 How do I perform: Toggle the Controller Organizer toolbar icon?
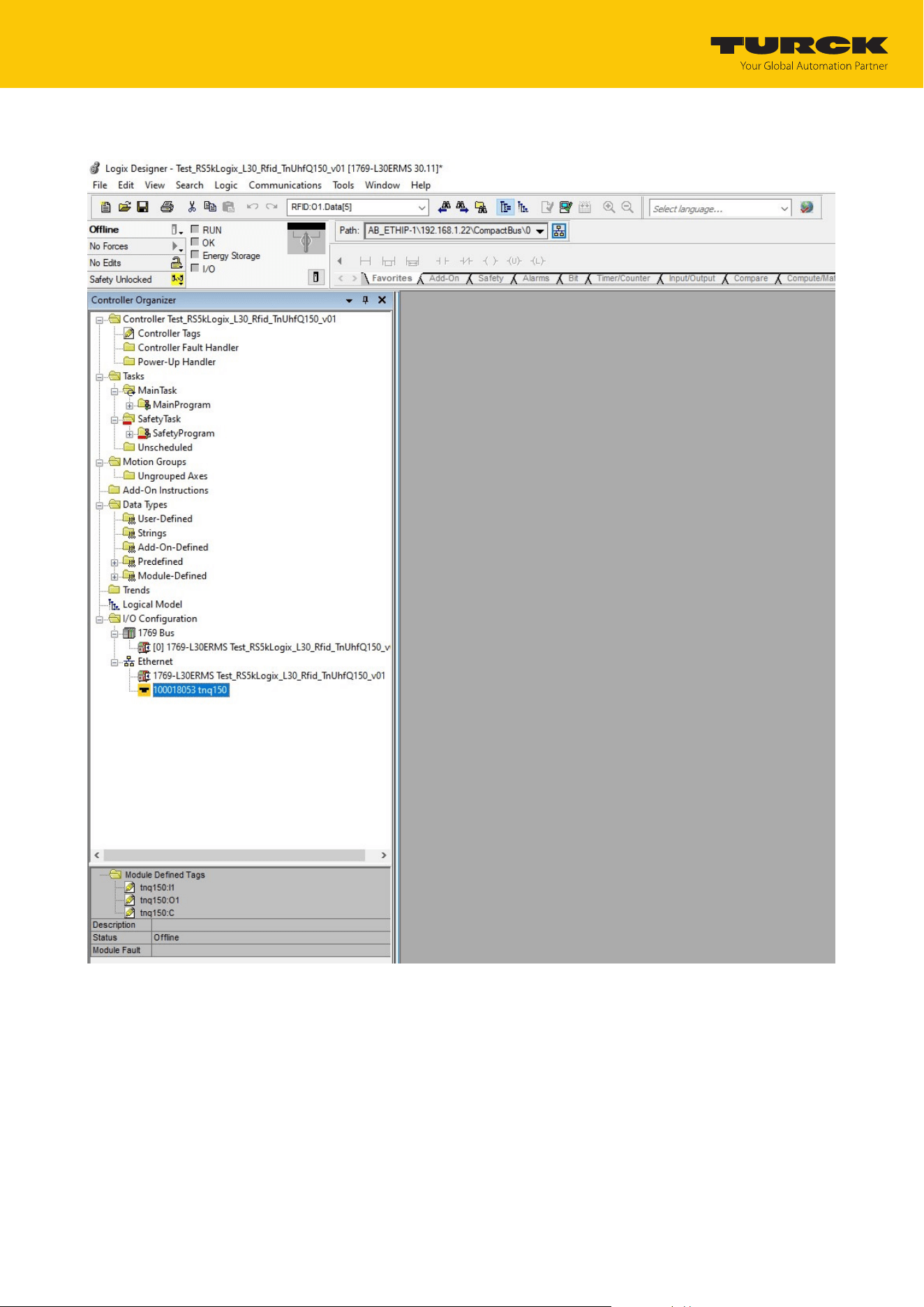[x=505, y=207]
